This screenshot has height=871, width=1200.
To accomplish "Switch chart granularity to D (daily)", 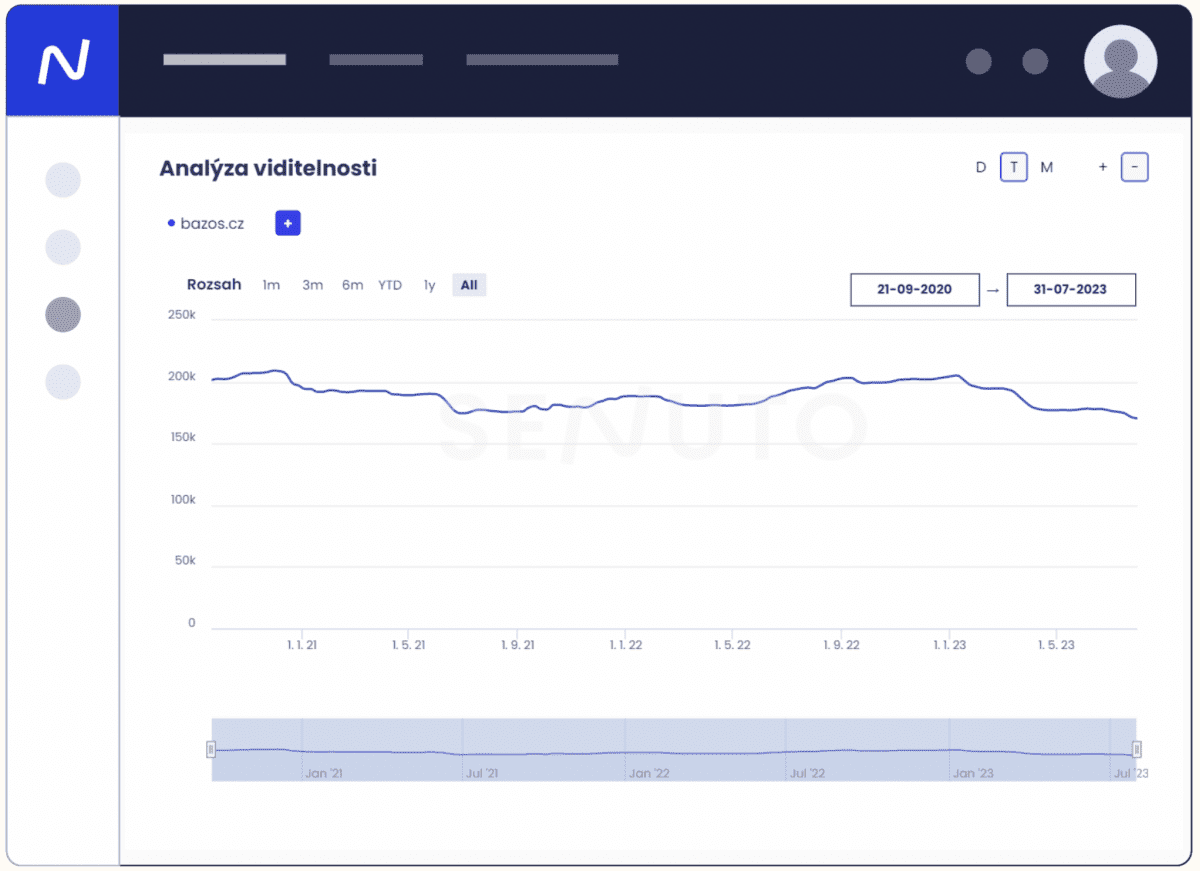I will point(981,167).
